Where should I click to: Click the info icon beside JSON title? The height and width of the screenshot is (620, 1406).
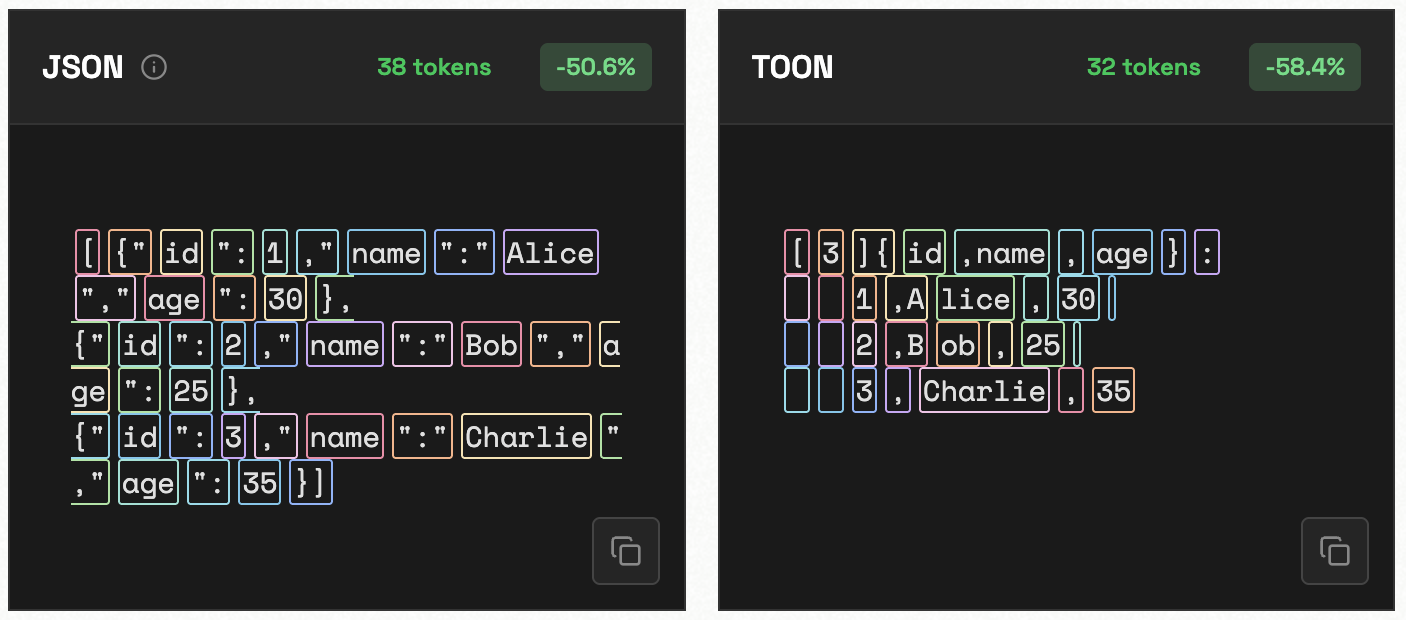click(x=154, y=67)
